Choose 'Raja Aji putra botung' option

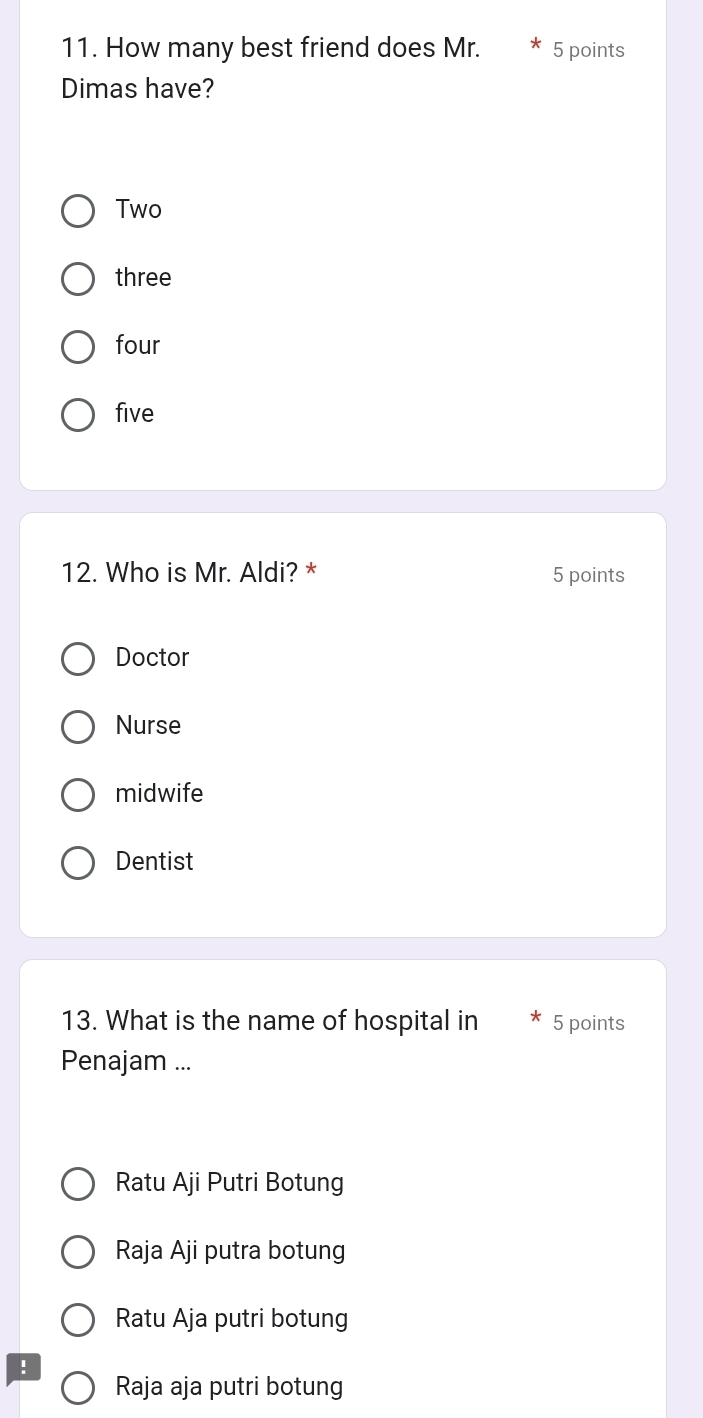click(x=79, y=1252)
